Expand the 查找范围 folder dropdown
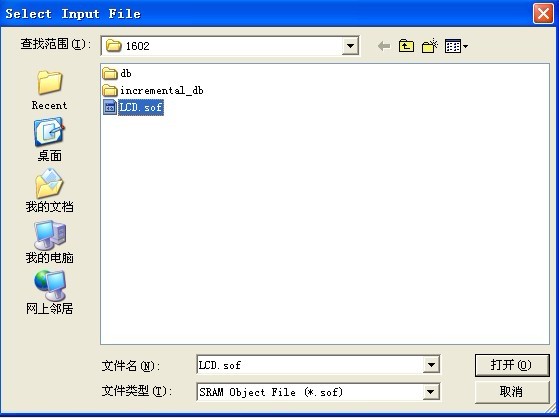This screenshot has width=559, height=418. click(350, 46)
